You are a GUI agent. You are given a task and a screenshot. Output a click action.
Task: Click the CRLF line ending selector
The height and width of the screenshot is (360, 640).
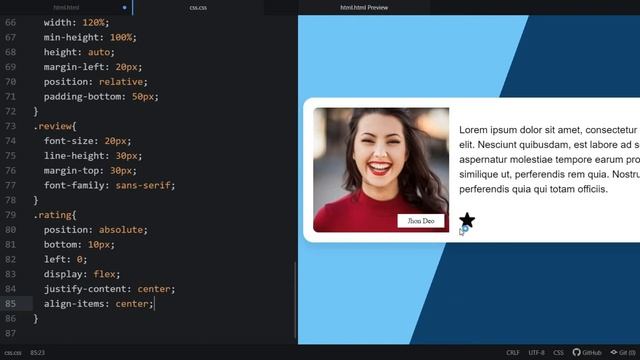(x=513, y=353)
